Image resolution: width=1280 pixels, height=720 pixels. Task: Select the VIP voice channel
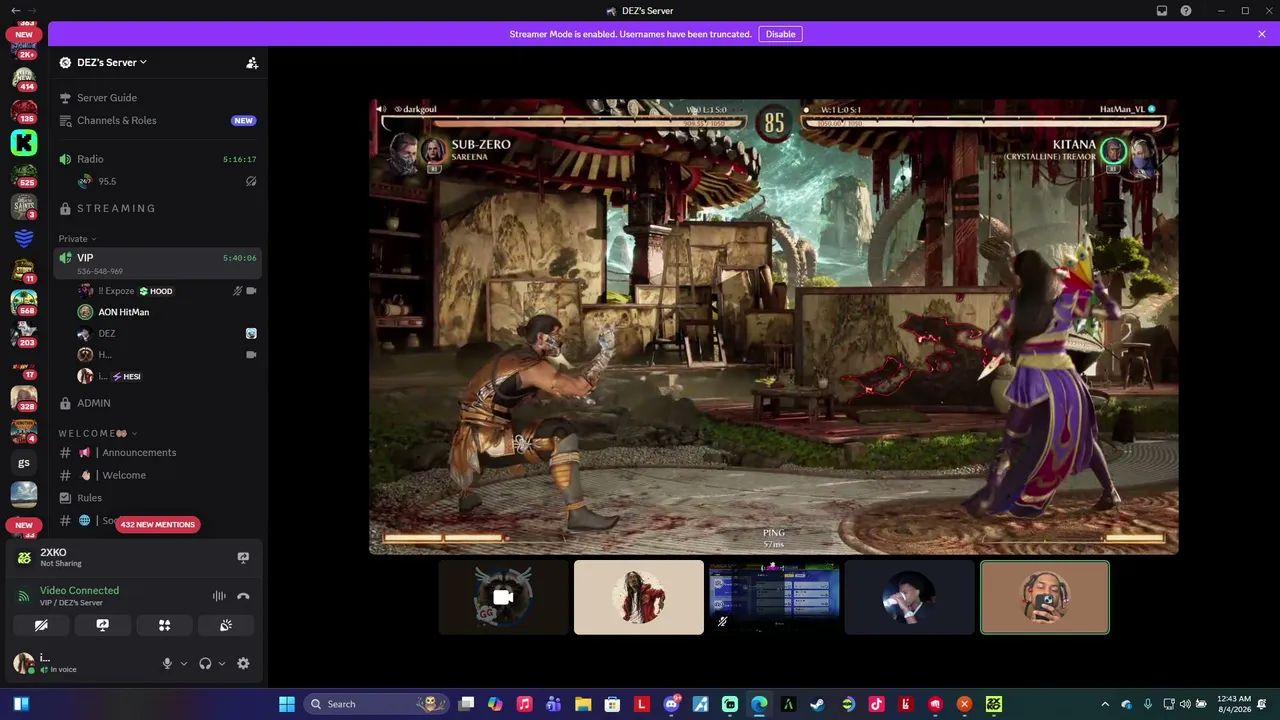158,263
